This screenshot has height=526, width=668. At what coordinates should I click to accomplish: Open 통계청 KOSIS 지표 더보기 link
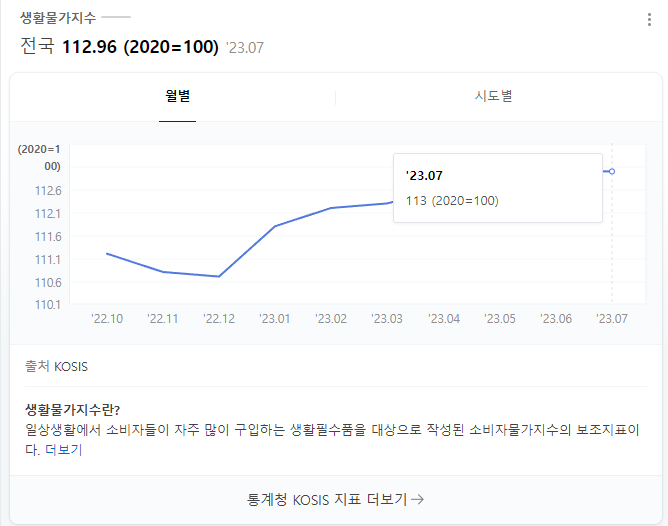click(x=335, y=499)
